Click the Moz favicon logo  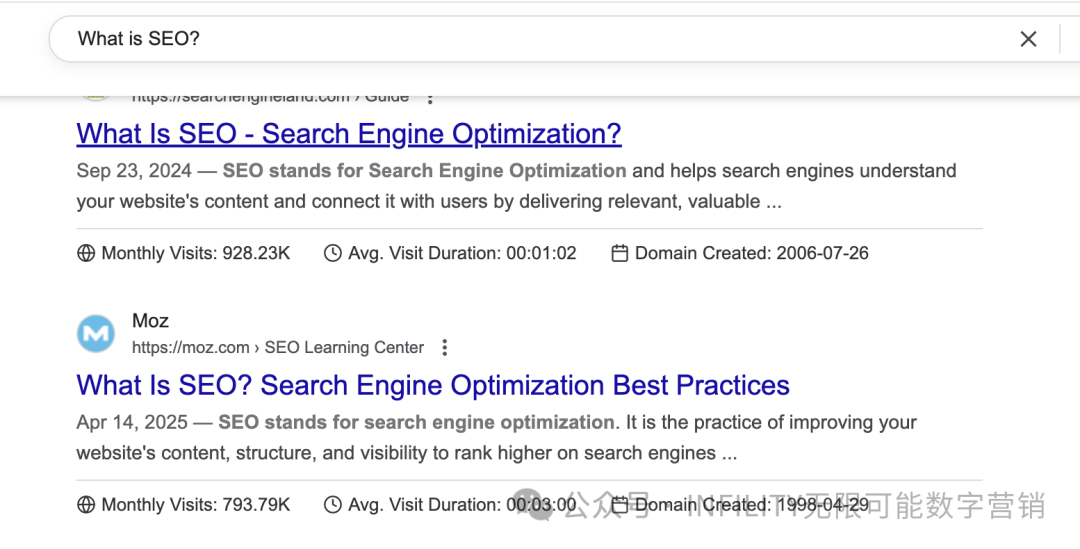pos(96,333)
